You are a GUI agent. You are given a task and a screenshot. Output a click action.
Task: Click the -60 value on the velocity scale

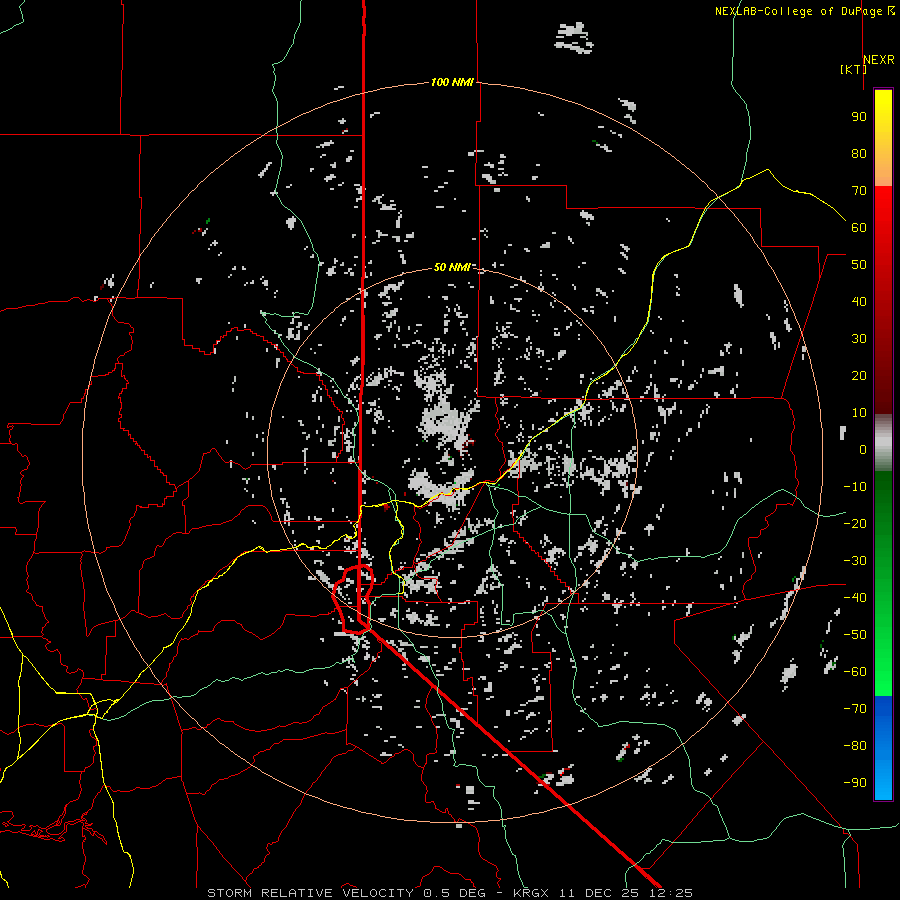855,672
